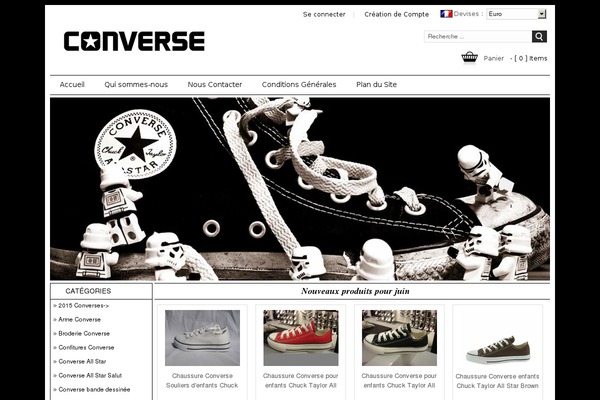Viewport: 600px width, 400px height.
Task: Click the stormtrooper Converse banner image
Action: [x=300, y=189]
